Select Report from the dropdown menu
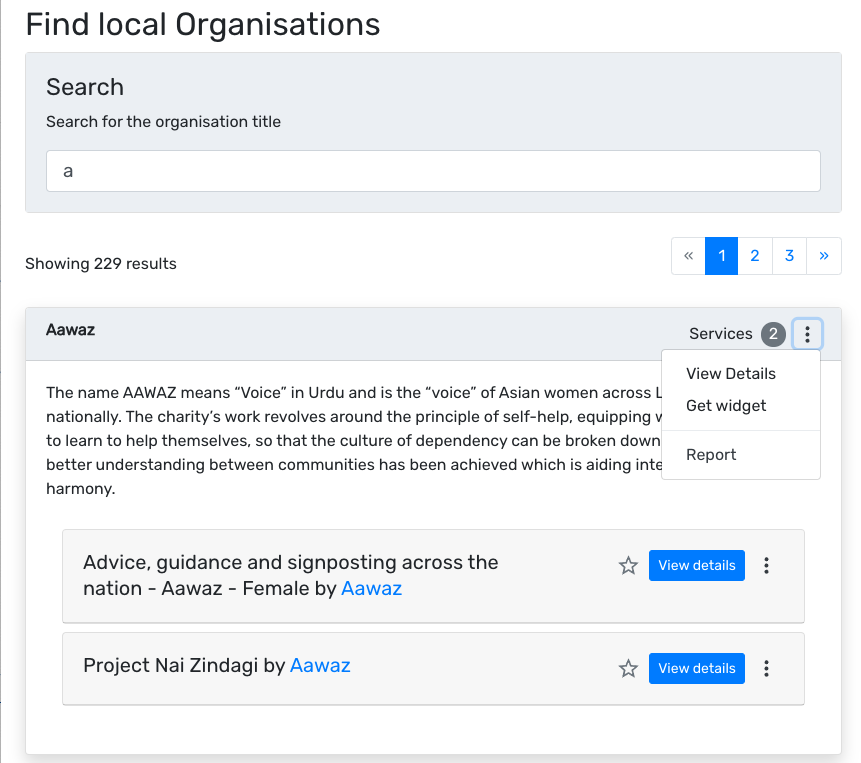 tap(711, 455)
